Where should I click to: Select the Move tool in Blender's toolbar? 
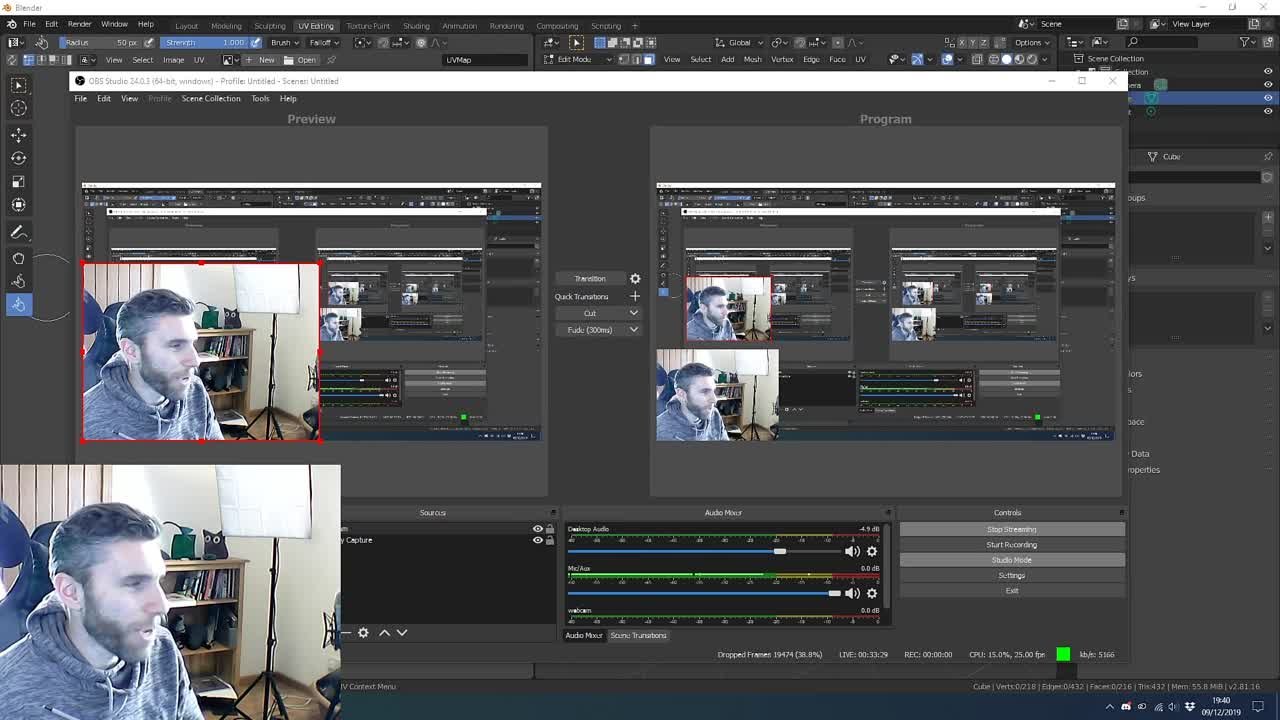click(x=19, y=135)
